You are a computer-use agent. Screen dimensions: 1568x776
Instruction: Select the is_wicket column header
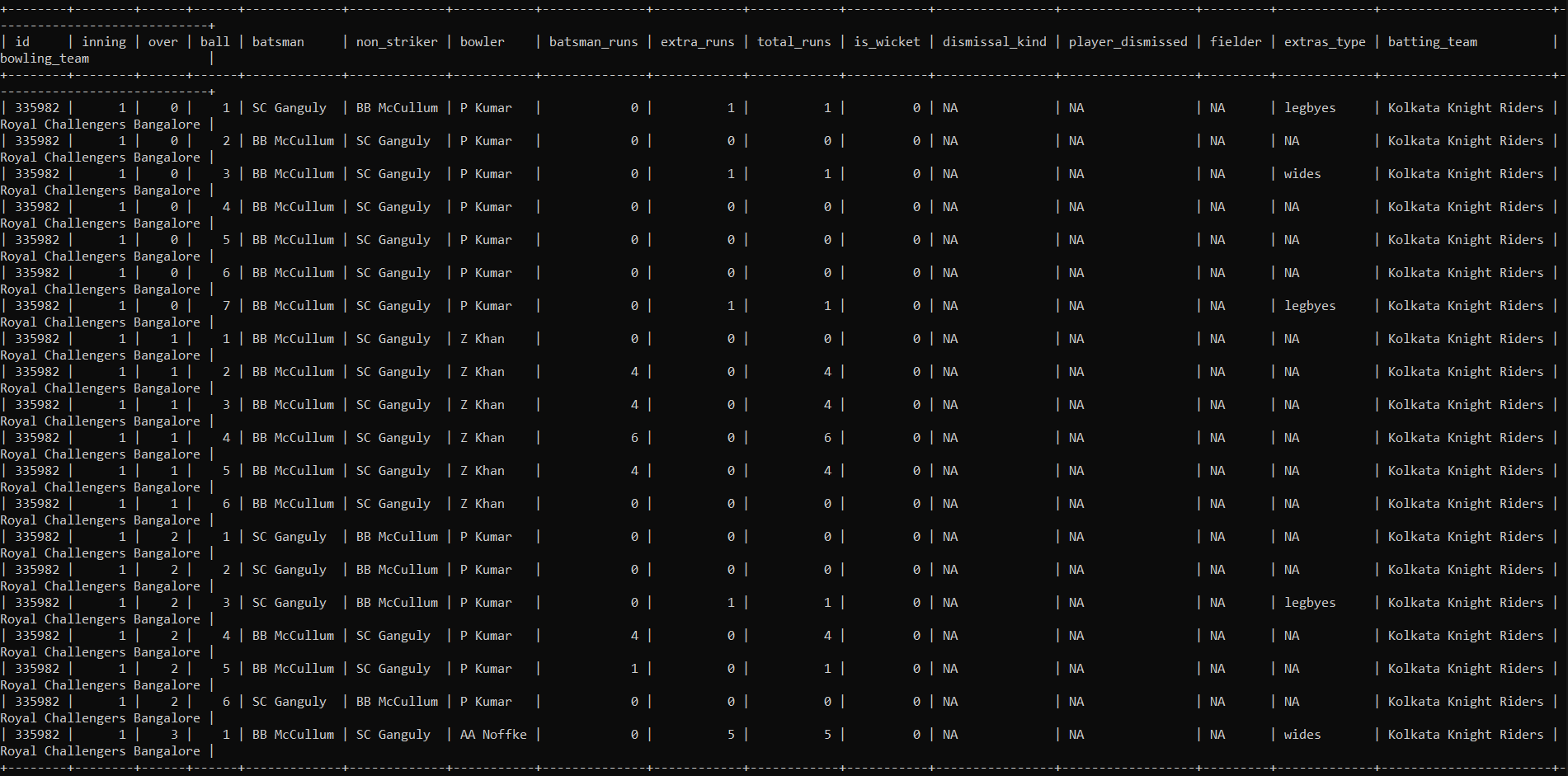tap(887, 41)
